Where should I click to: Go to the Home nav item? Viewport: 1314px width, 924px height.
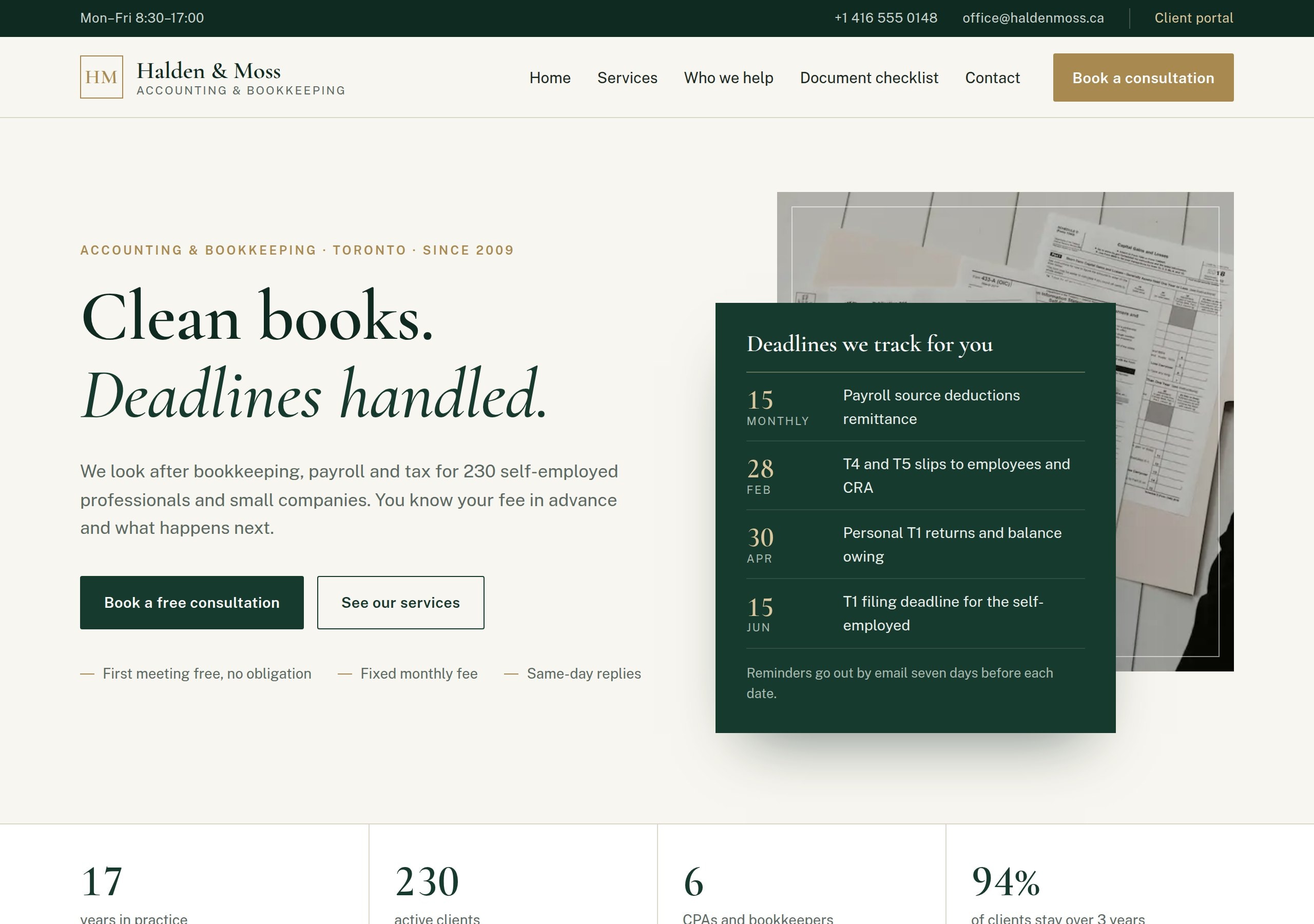550,78
